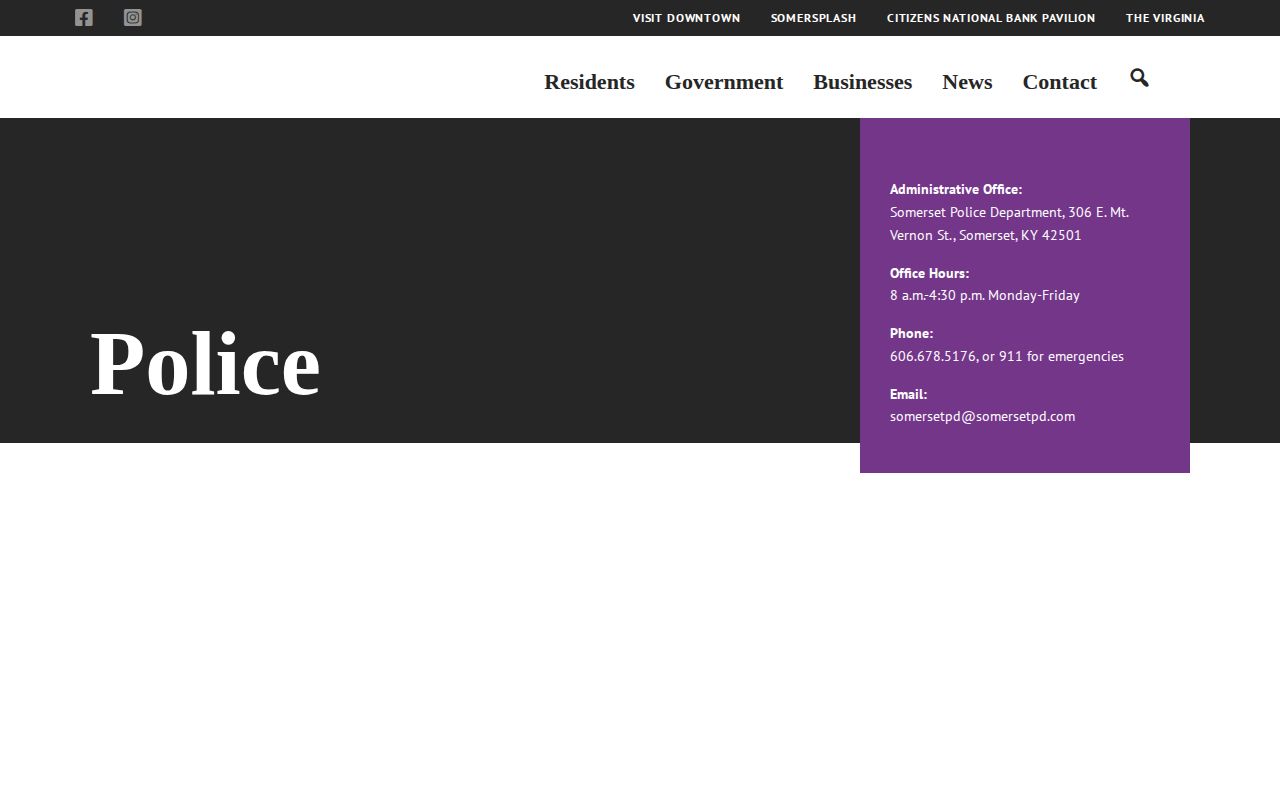Click the Office Hours label
This screenshot has height=800, width=1280.
tap(929, 273)
